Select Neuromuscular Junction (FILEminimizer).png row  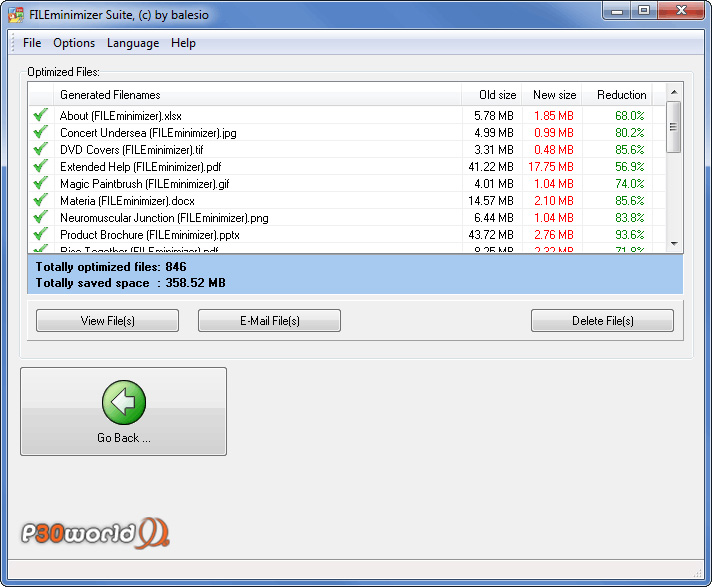tap(347, 217)
